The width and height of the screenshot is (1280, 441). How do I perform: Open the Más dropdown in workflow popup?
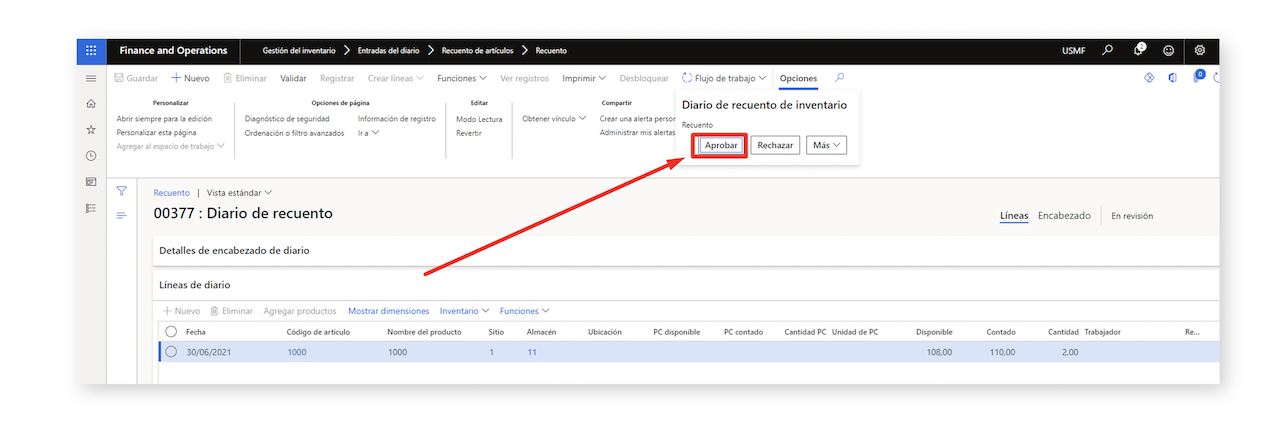pyautogui.click(x=826, y=145)
